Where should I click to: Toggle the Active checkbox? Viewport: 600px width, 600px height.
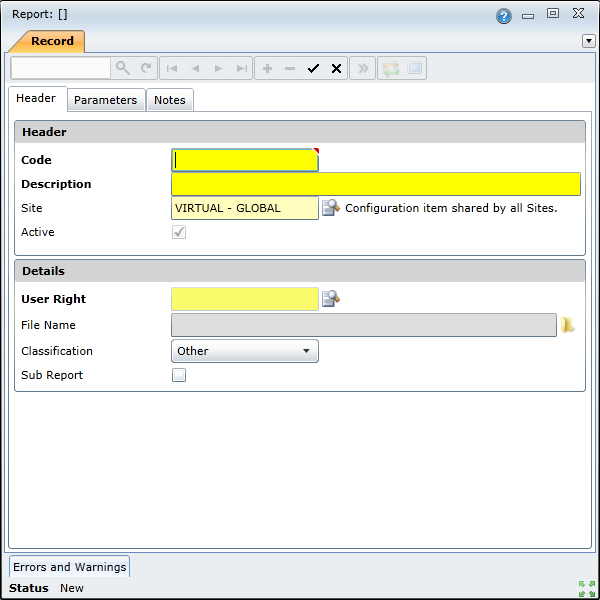click(x=179, y=232)
